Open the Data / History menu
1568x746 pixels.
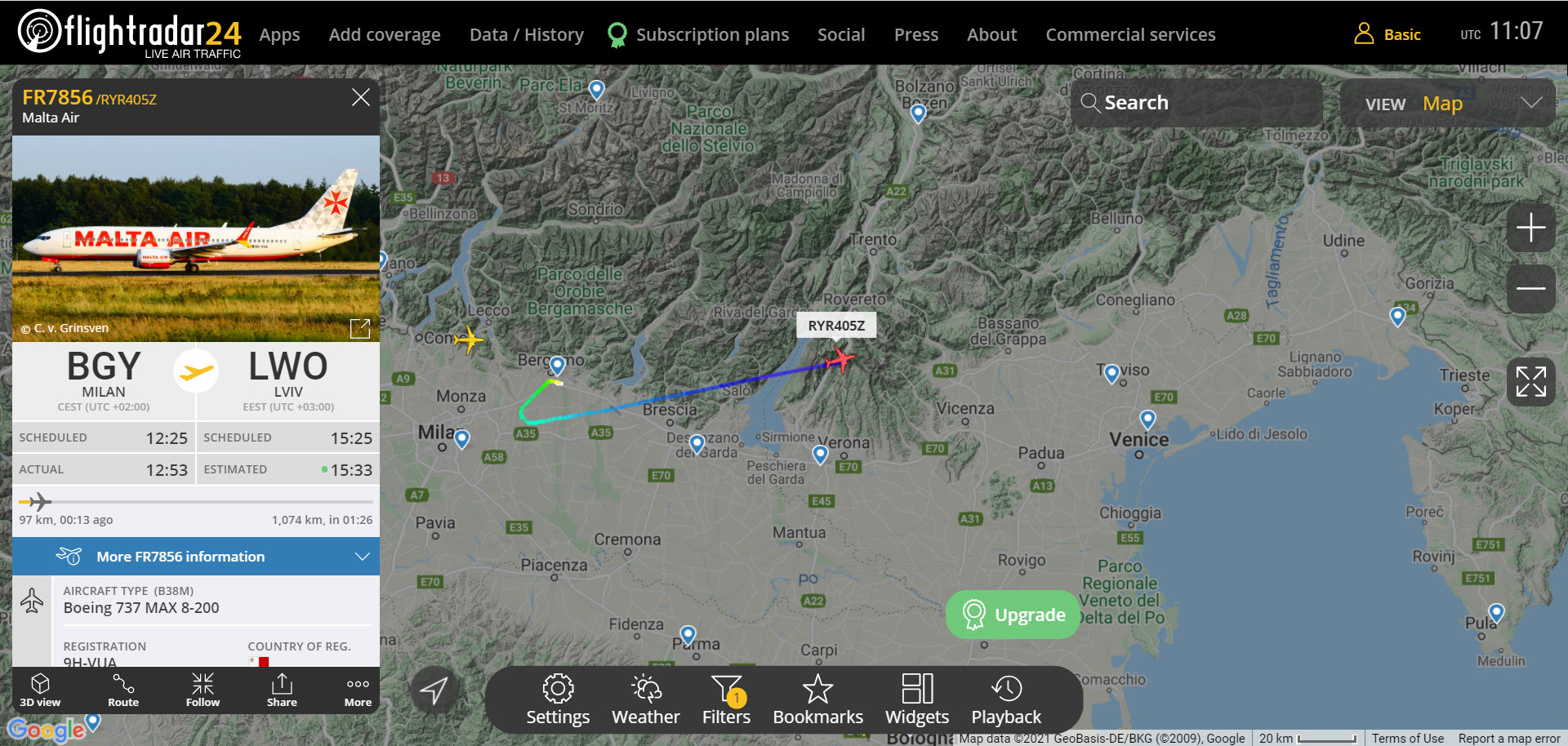(527, 34)
